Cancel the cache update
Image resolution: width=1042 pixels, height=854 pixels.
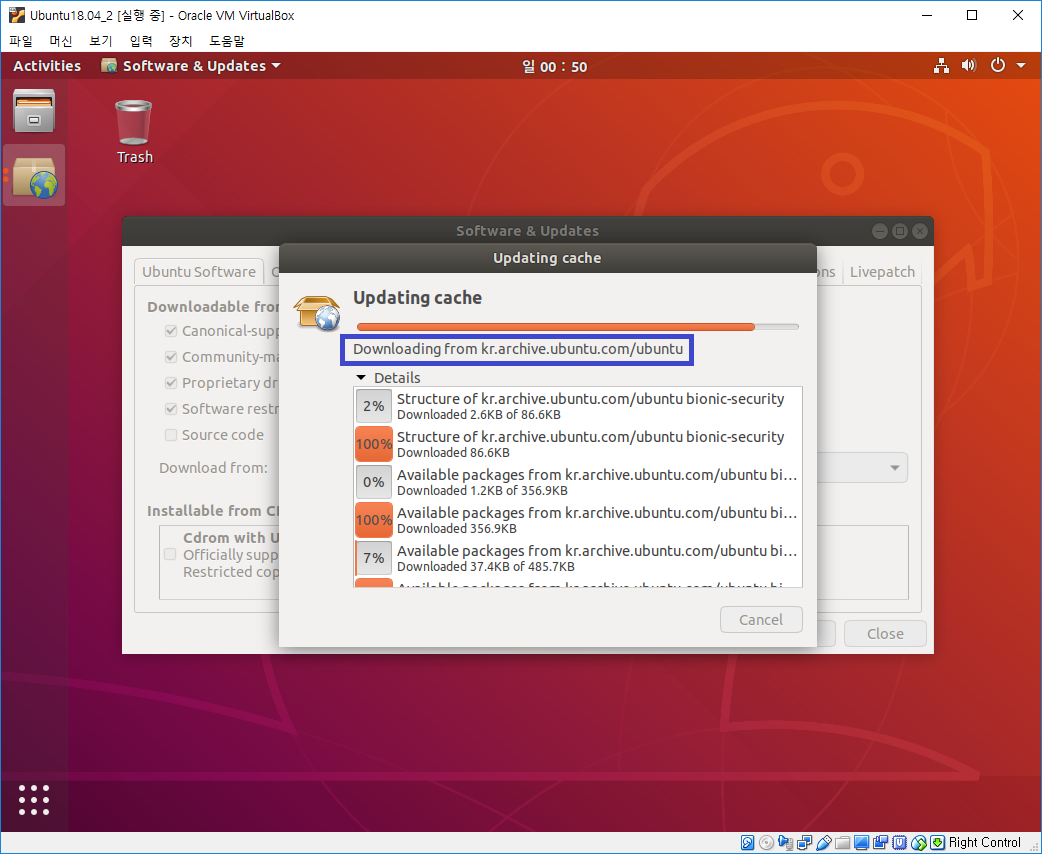[761, 619]
